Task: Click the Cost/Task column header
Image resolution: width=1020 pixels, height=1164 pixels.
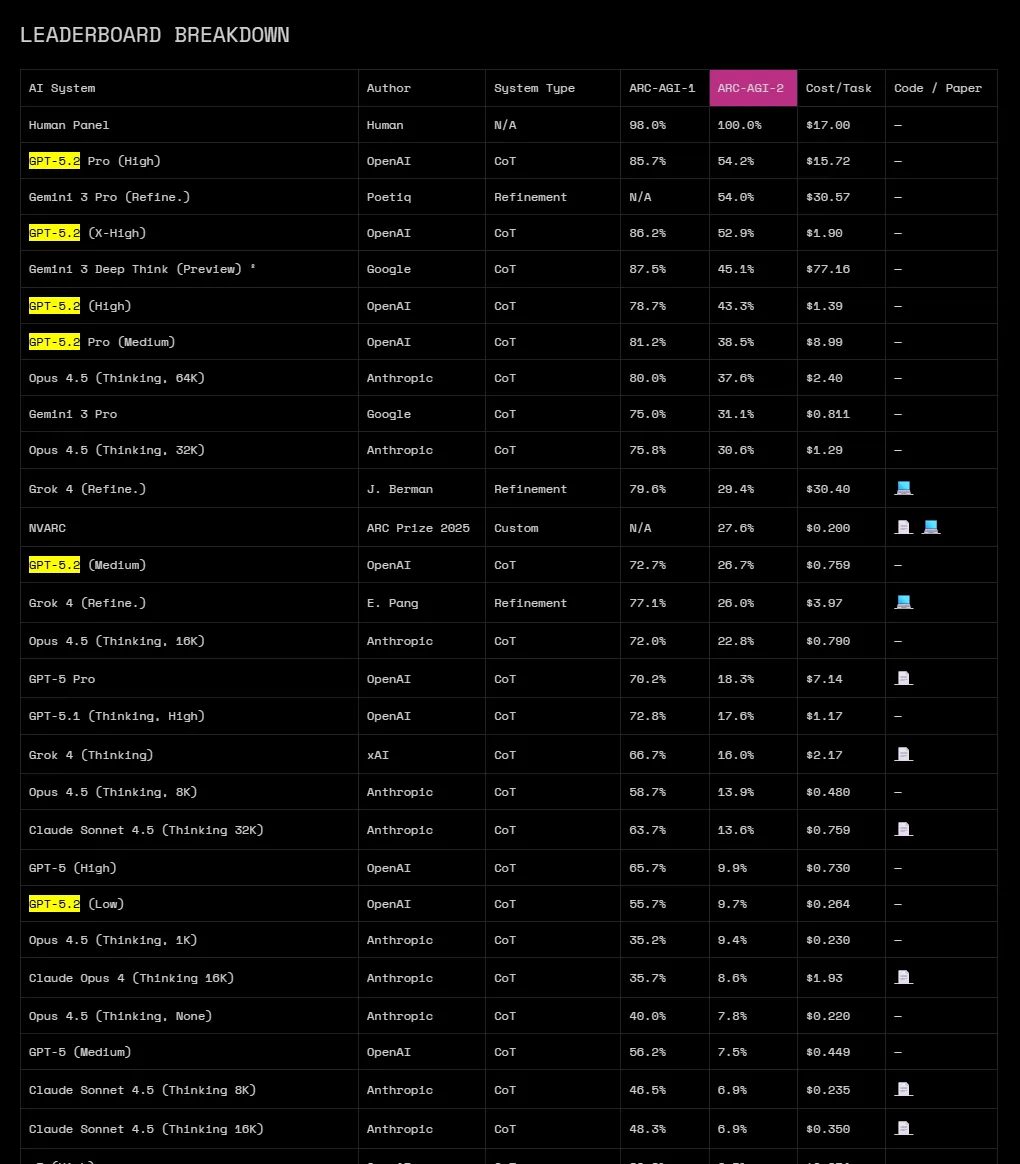Action: point(839,88)
